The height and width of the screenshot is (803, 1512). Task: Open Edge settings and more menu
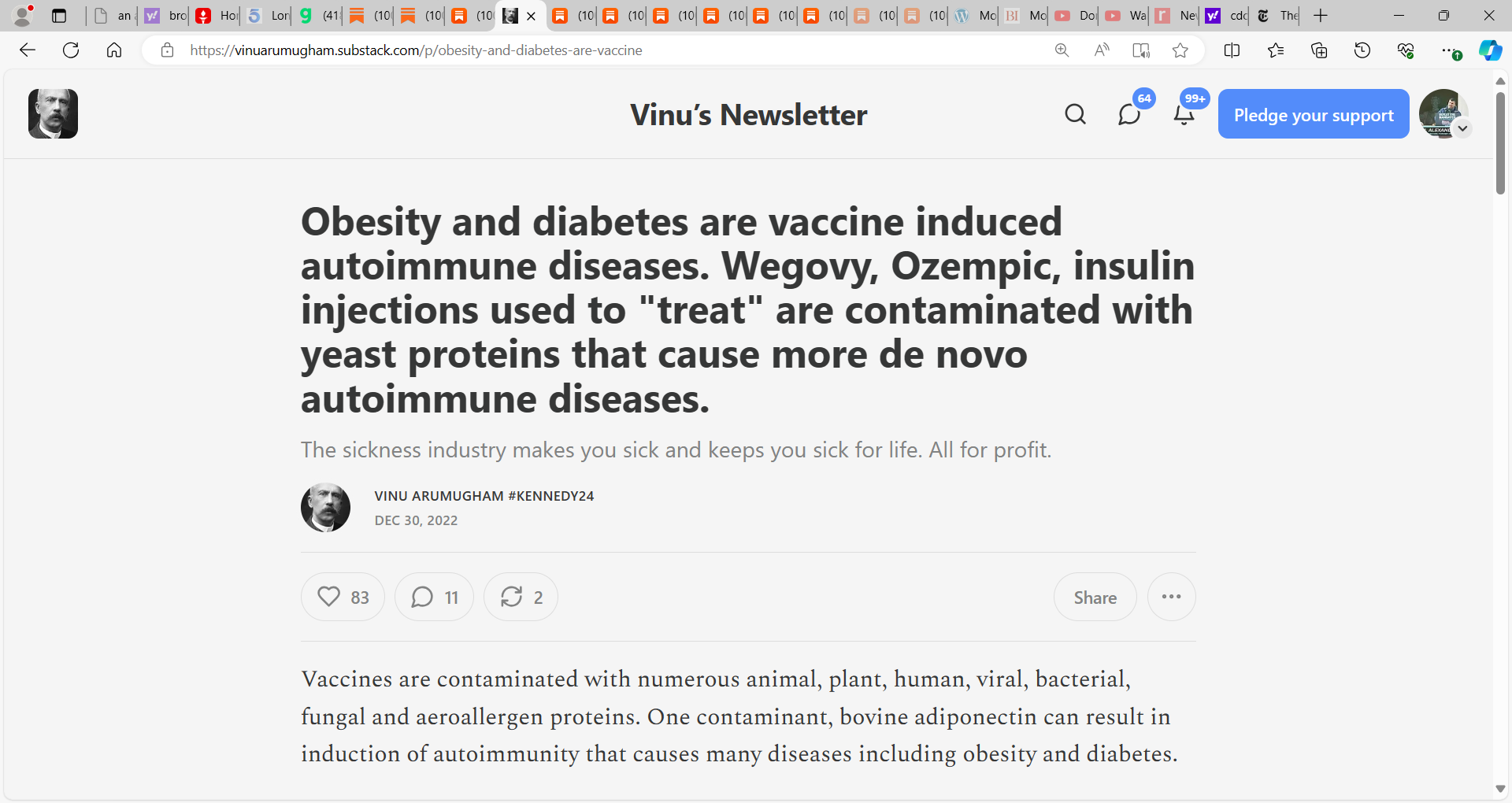[x=1449, y=50]
